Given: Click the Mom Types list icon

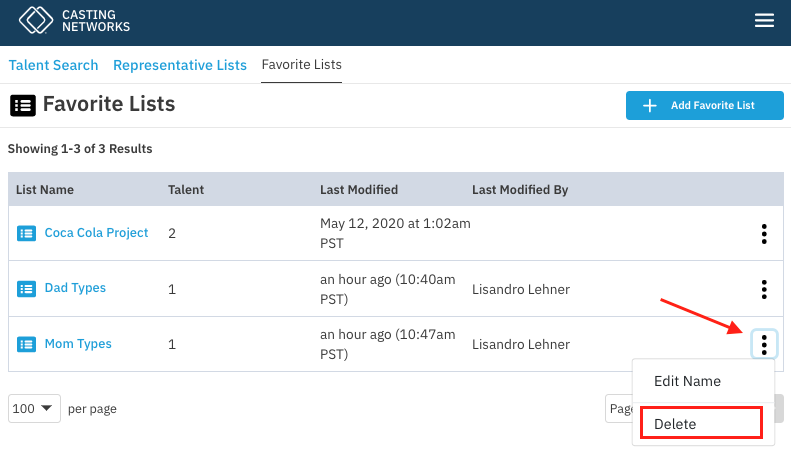Looking at the screenshot, I should (x=26, y=344).
